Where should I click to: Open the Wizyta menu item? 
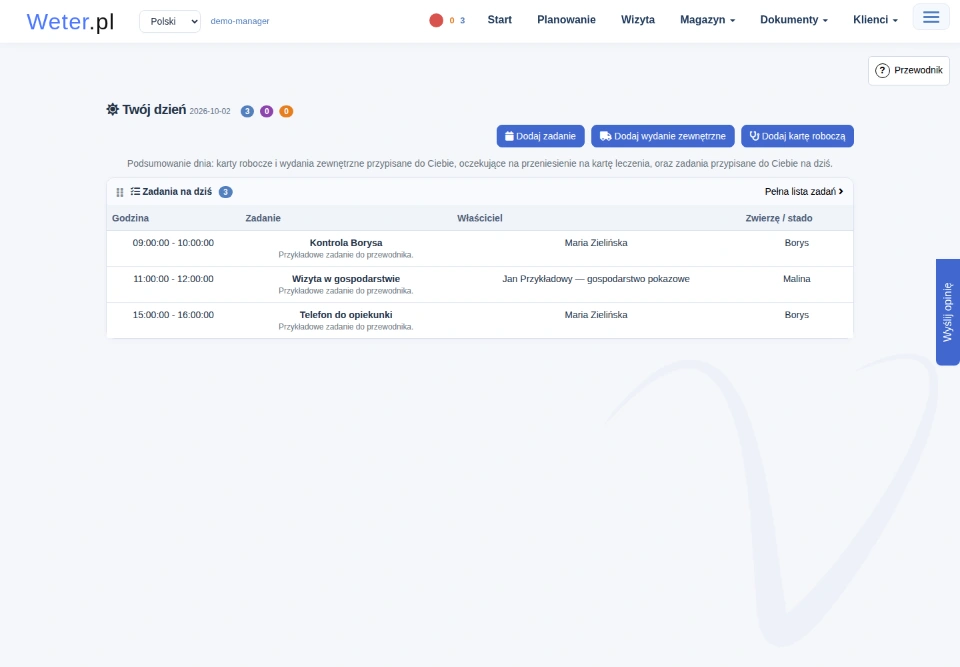click(637, 20)
